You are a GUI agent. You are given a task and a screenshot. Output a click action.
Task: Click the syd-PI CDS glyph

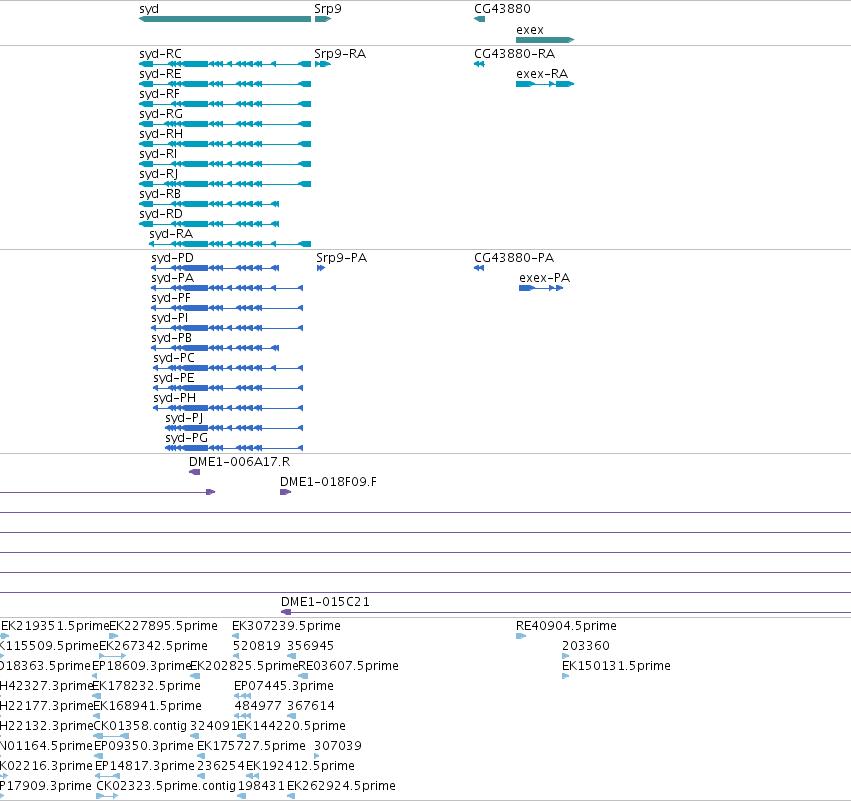[227, 328]
